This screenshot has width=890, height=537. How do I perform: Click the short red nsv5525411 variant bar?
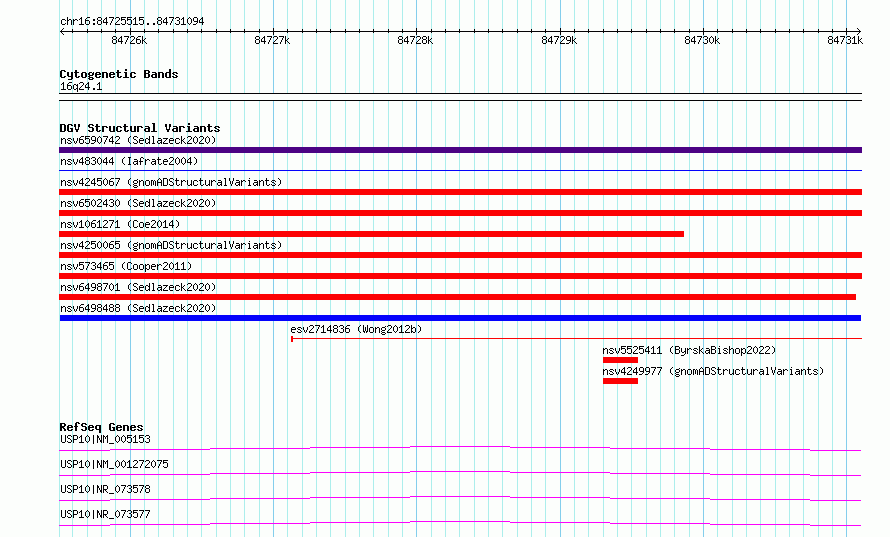[x=620, y=360]
